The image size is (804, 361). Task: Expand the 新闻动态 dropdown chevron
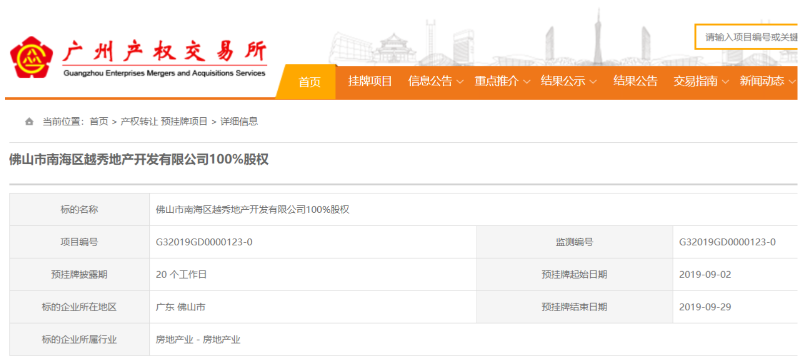[792, 82]
